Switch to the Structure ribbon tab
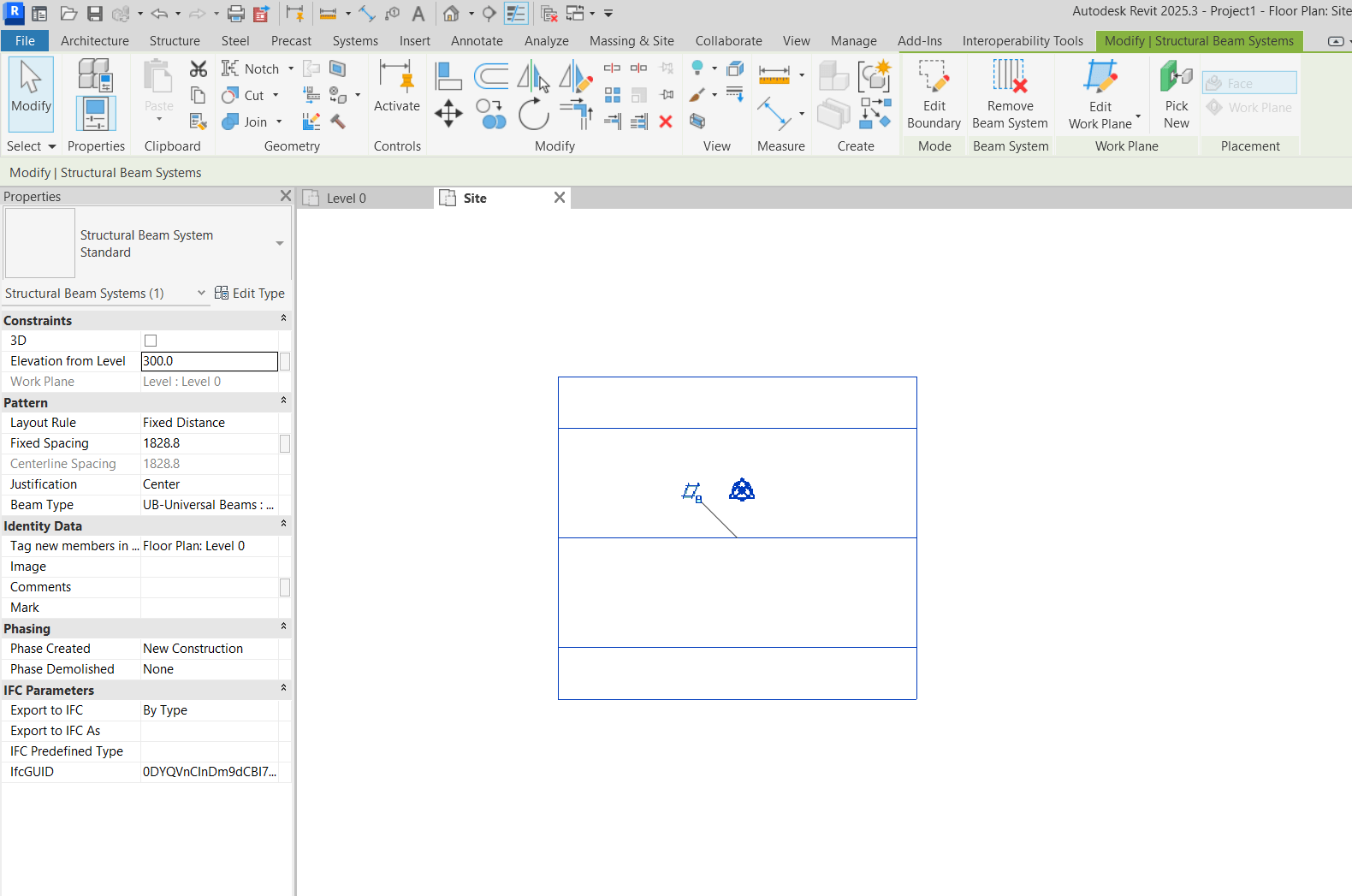The width and height of the screenshot is (1352, 896). tap(175, 41)
